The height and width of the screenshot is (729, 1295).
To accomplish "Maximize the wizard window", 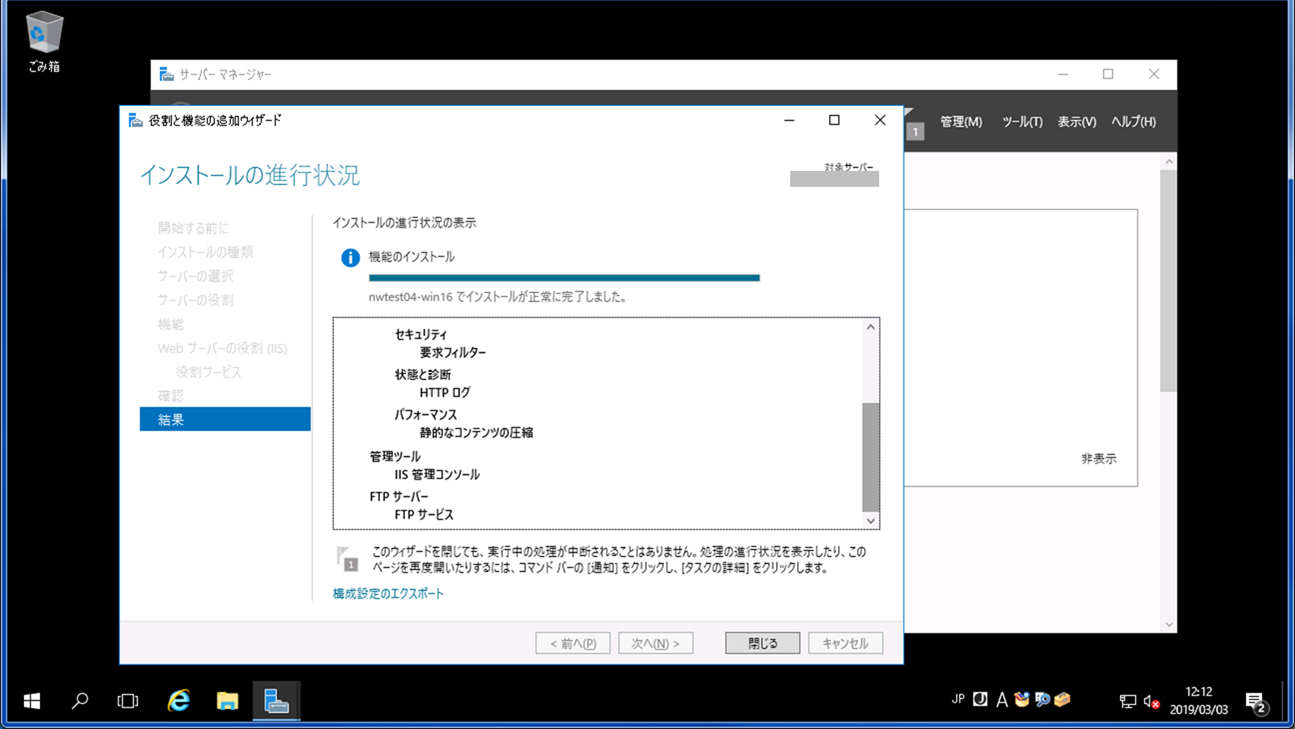I will (x=834, y=120).
